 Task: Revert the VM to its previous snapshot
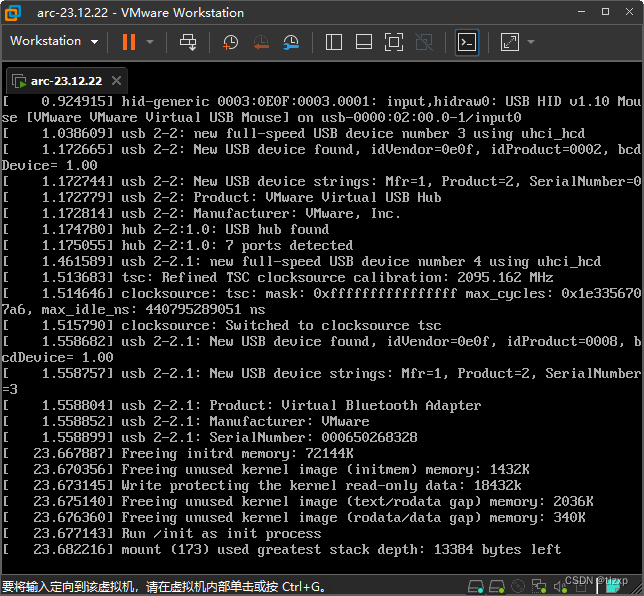[261, 42]
